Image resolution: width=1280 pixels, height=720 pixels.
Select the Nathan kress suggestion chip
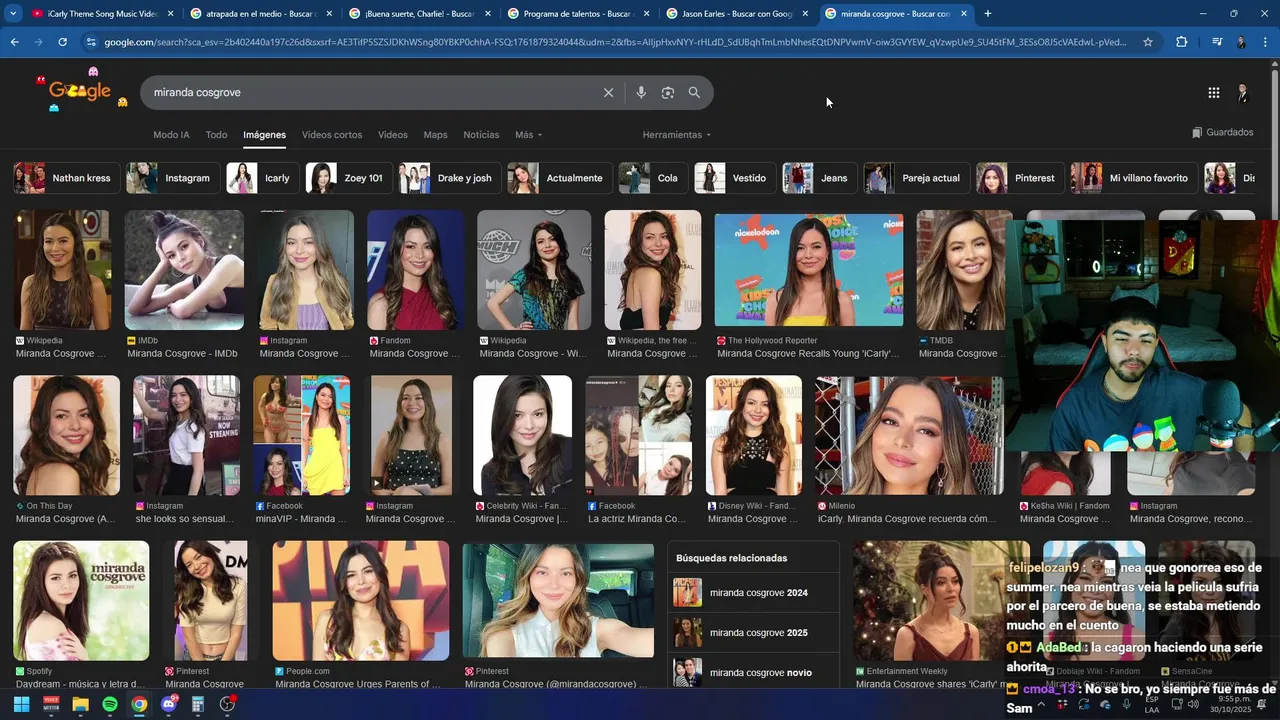67,178
